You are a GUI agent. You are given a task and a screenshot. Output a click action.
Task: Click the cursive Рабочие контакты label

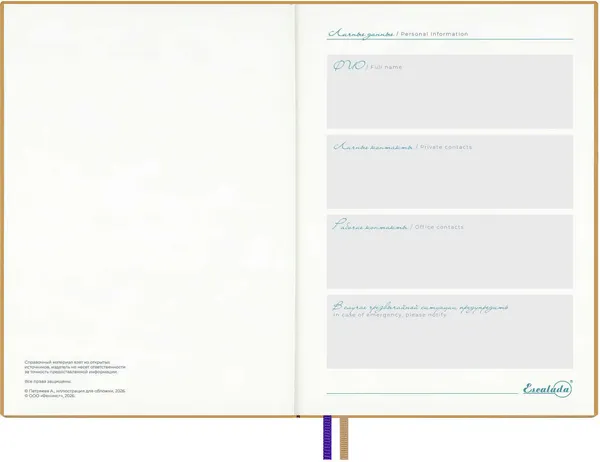pos(370,225)
